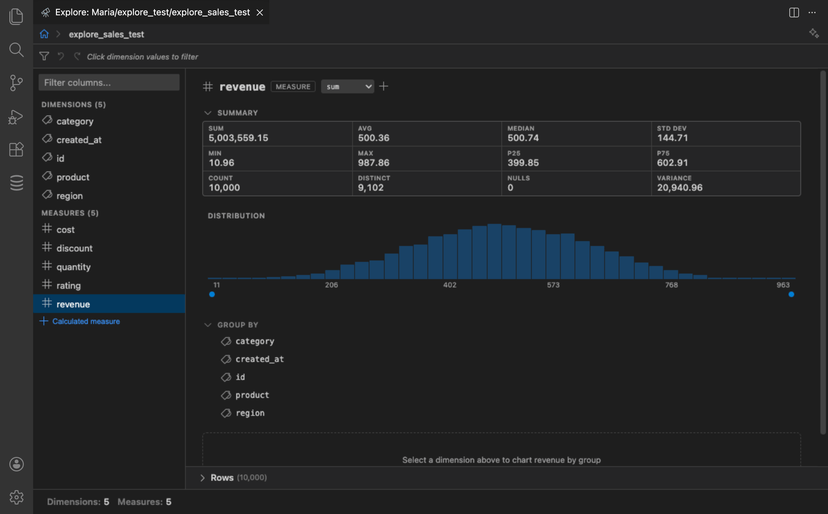Click the MAX value 987.86

[x=373, y=163]
